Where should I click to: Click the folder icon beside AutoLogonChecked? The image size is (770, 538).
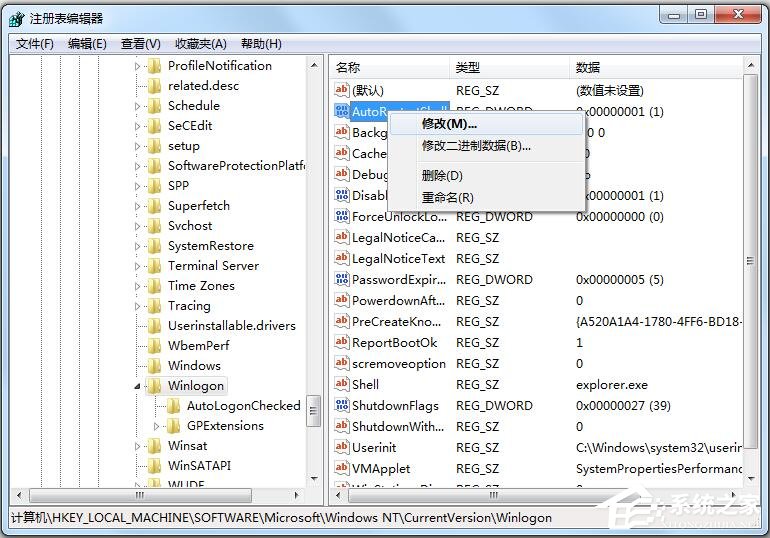point(173,406)
